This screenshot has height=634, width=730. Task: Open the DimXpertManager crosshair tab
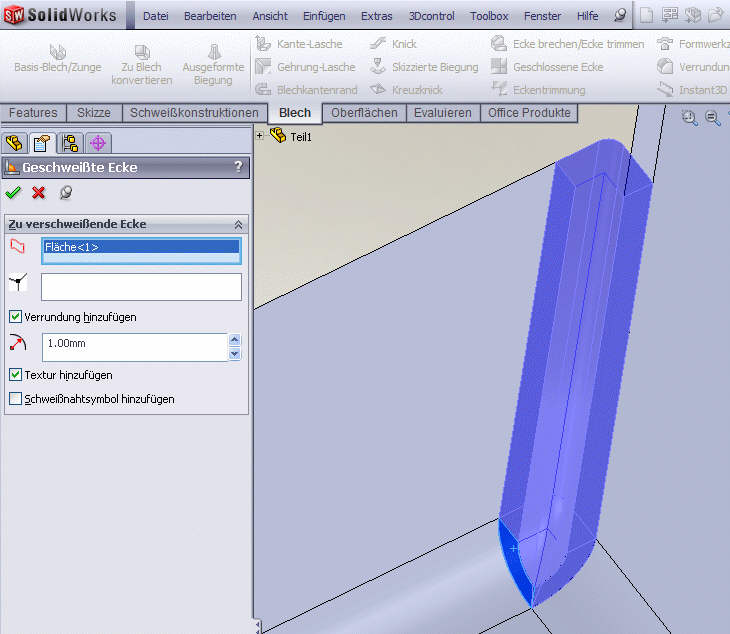point(98,143)
